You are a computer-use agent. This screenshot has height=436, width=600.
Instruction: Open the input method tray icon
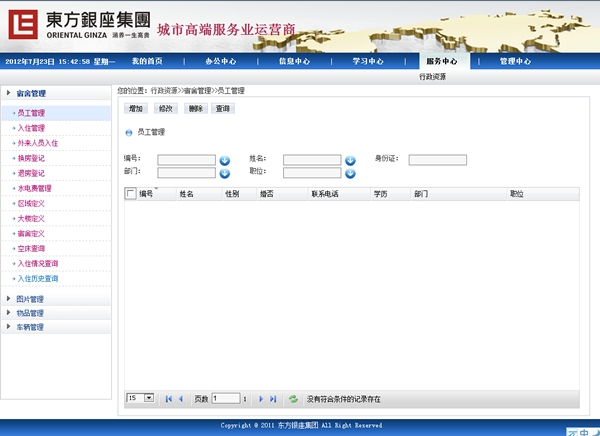pyautogui.click(x=583, y=432)
